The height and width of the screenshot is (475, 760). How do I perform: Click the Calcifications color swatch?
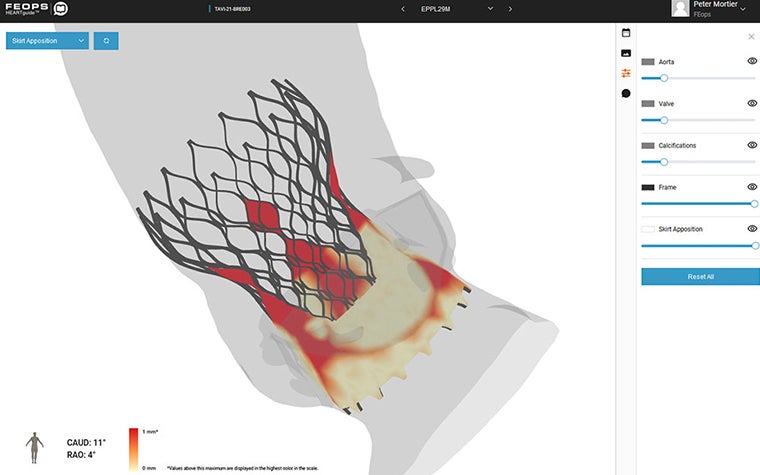coord(648,145)
